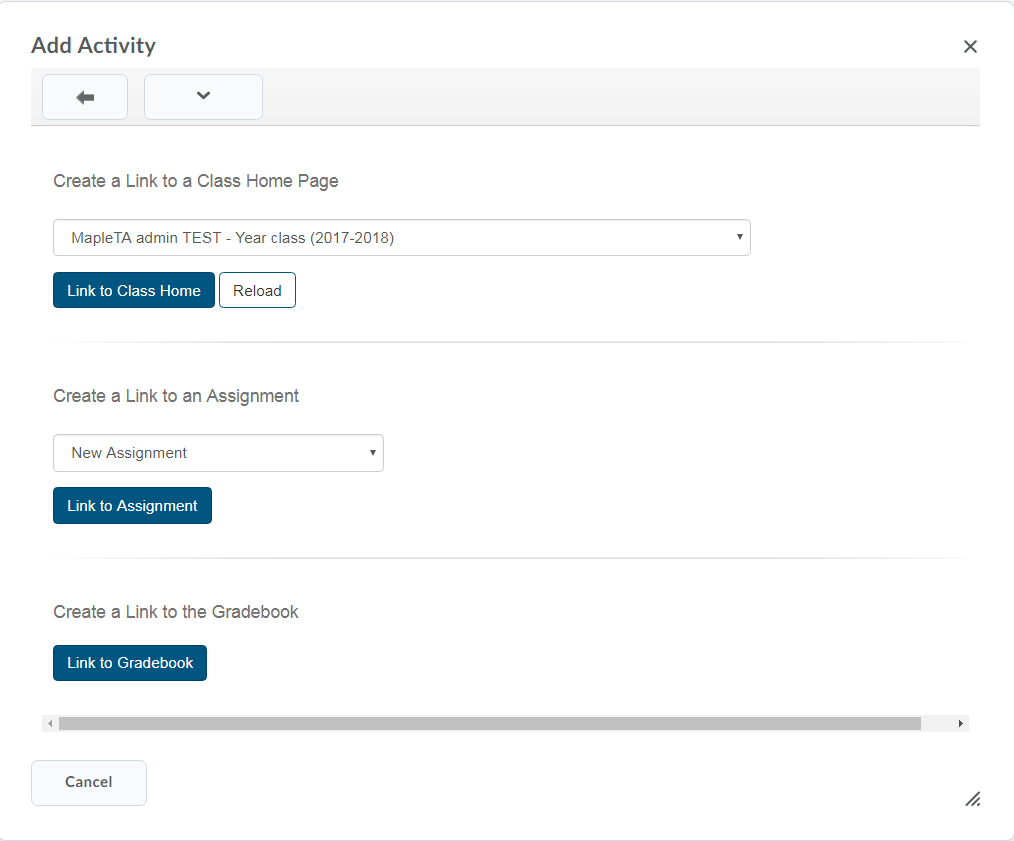Open the MapleTA admin TEST class dropdown

point(400,238)
